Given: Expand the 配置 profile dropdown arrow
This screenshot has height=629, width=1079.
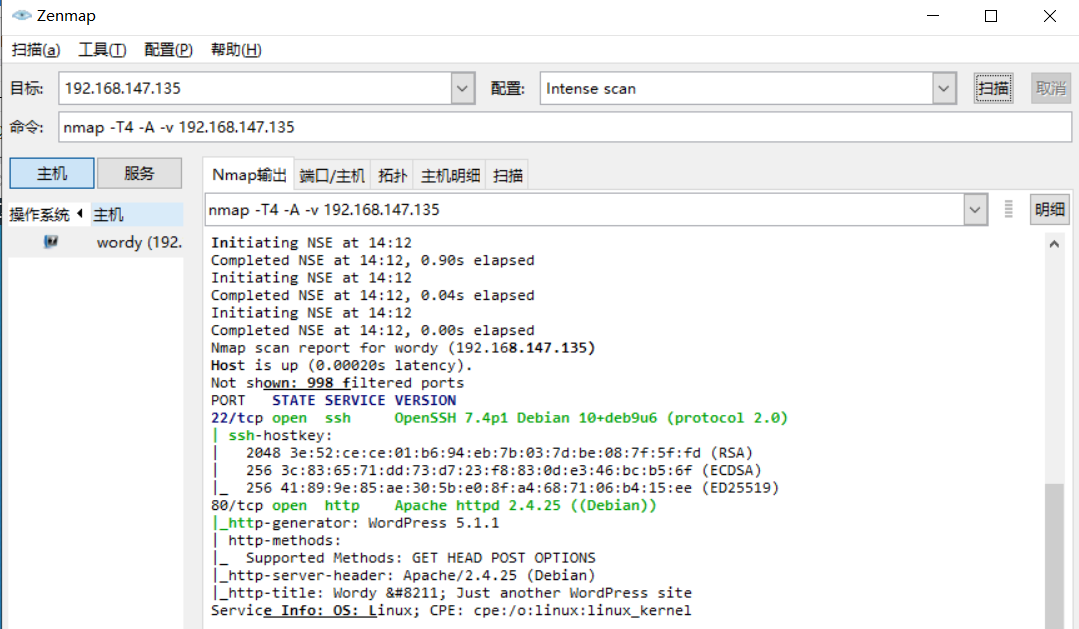Looking at the screenshot, I should pos(943,88).
